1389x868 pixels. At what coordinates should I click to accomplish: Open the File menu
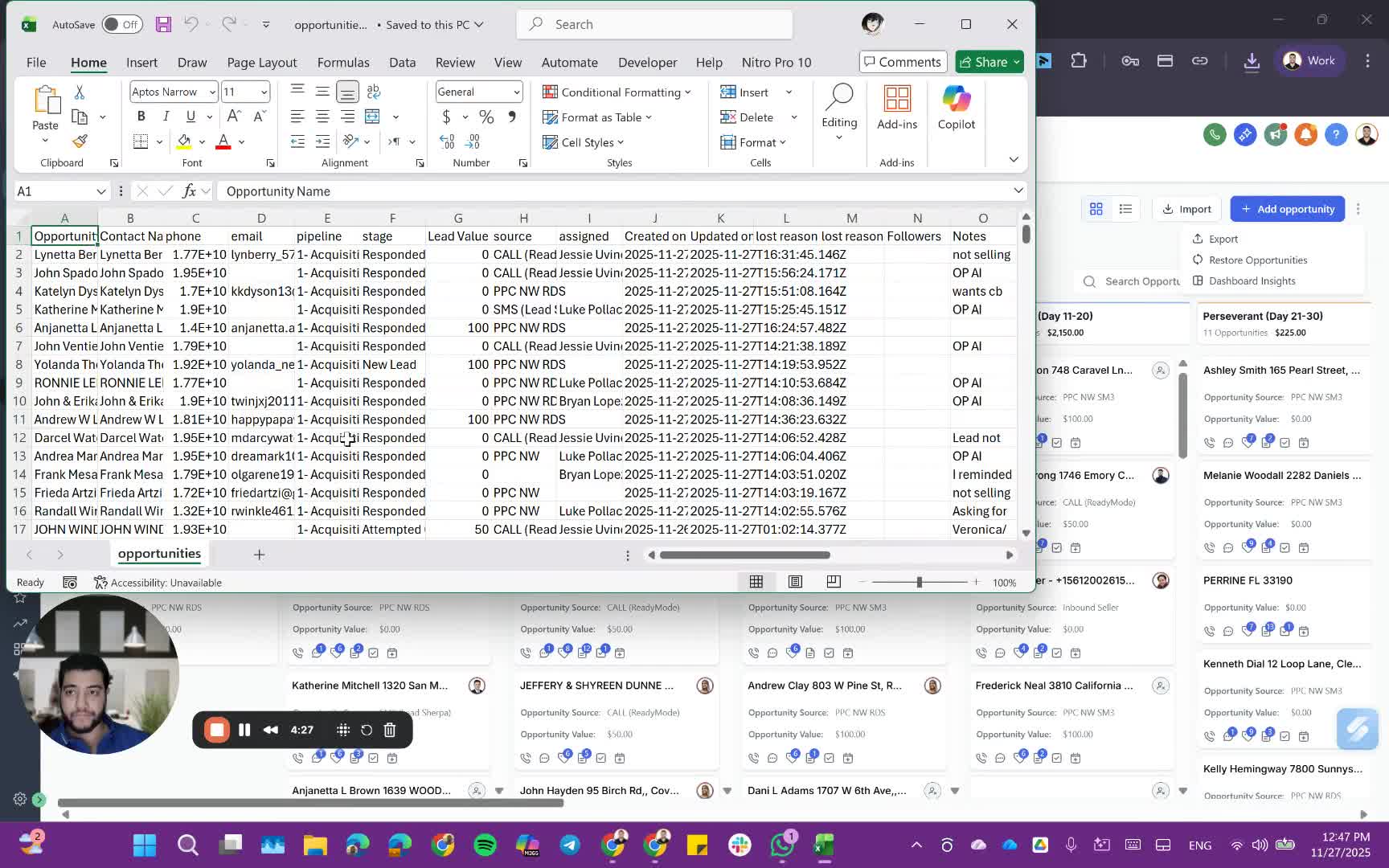(36, 62)
